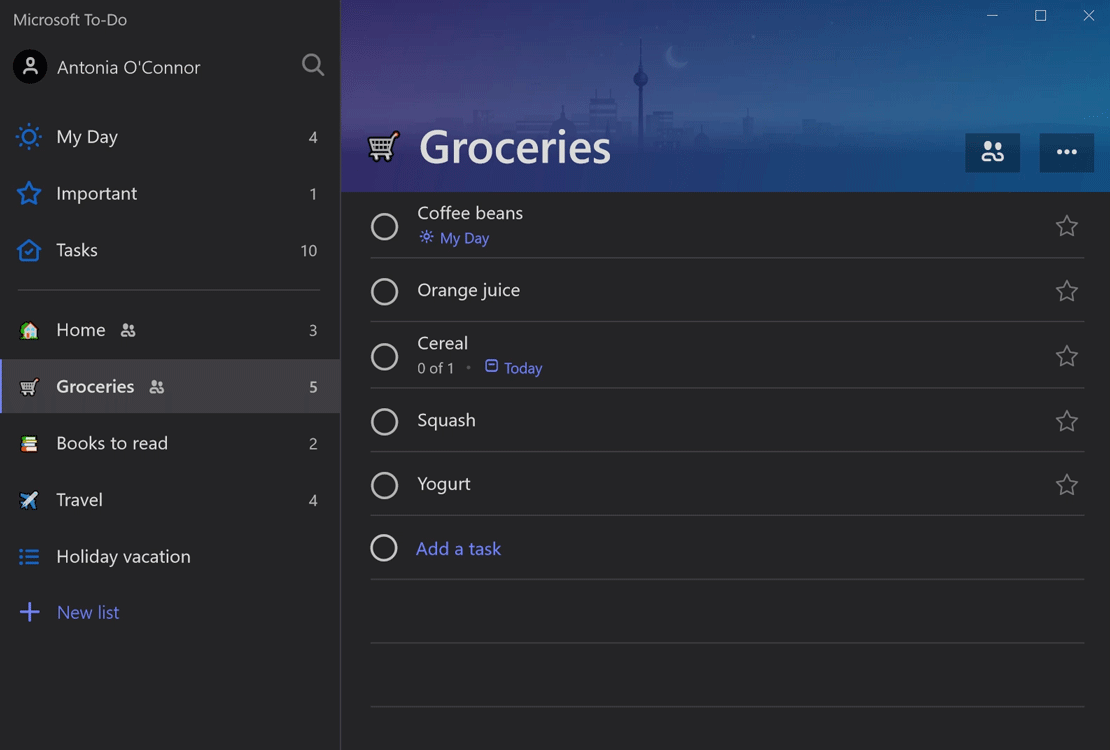Mark Orange juice as important with star

point(1066,291)
